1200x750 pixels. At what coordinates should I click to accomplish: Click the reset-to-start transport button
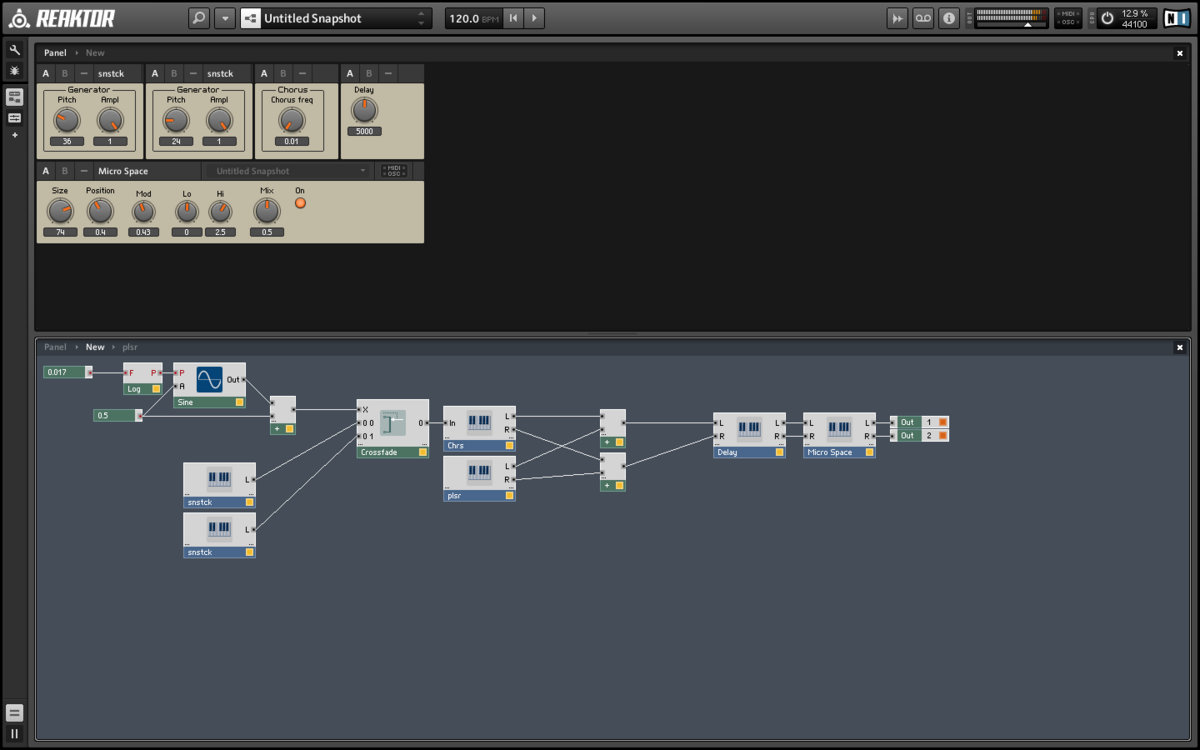click(x=513, y=18)
